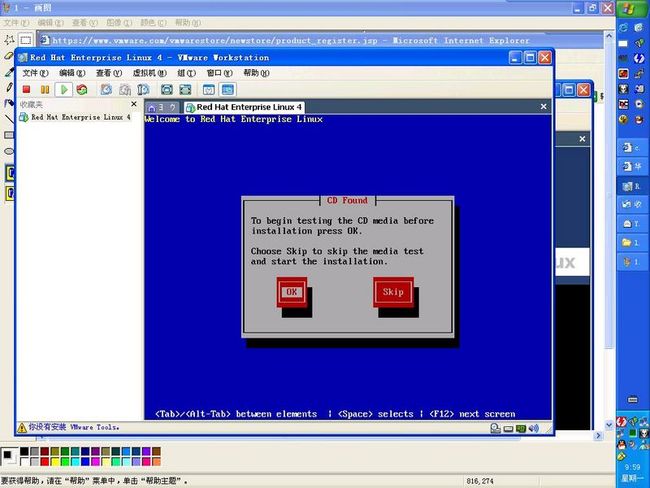Click the Revert to Snapshot toolbar icon
This screenshot has width=650, height=488.
[125, 90]
